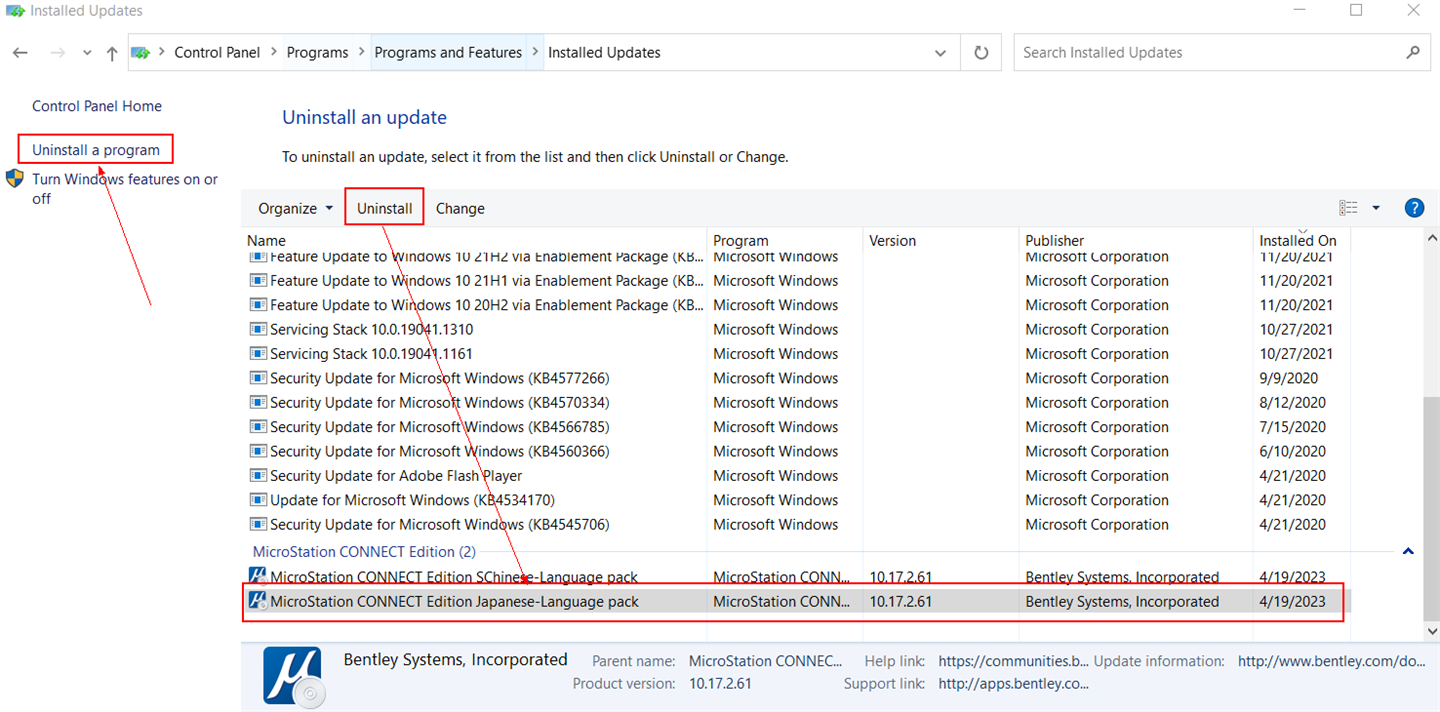
Task: Click the icon of update KB4534170
Action: coord(258,500)
